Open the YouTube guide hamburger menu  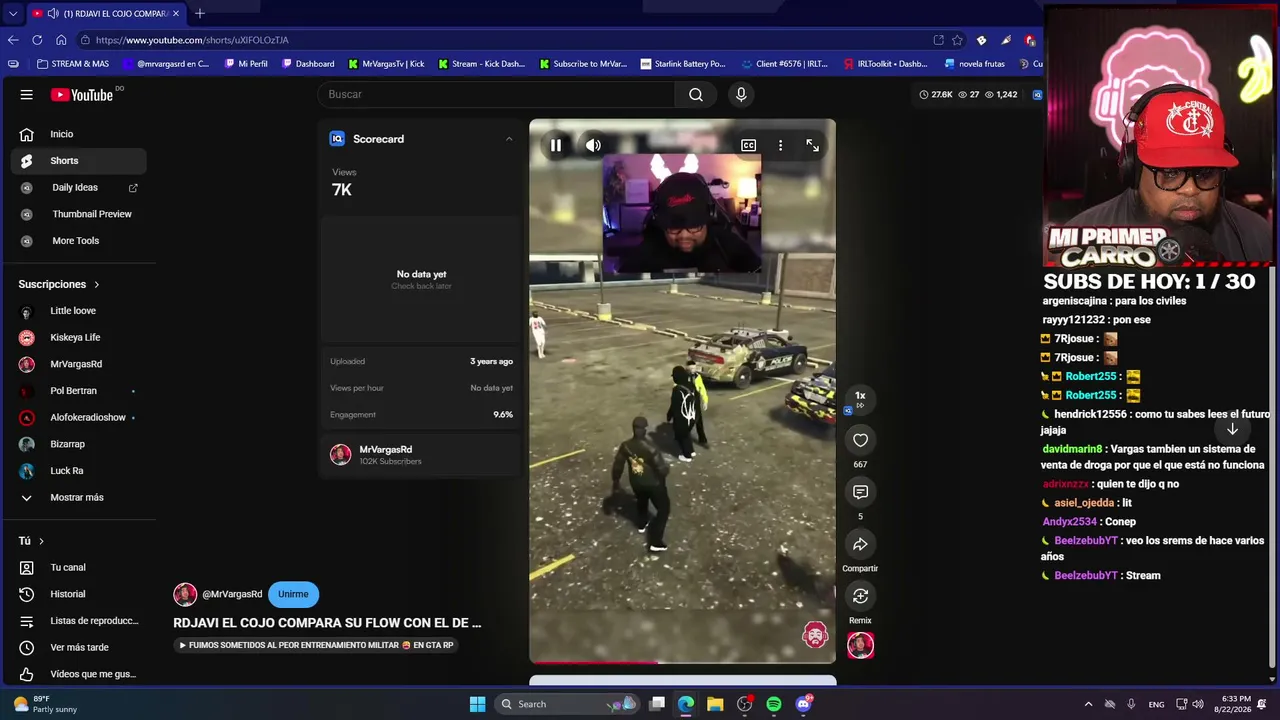click(x=27, y=95)
